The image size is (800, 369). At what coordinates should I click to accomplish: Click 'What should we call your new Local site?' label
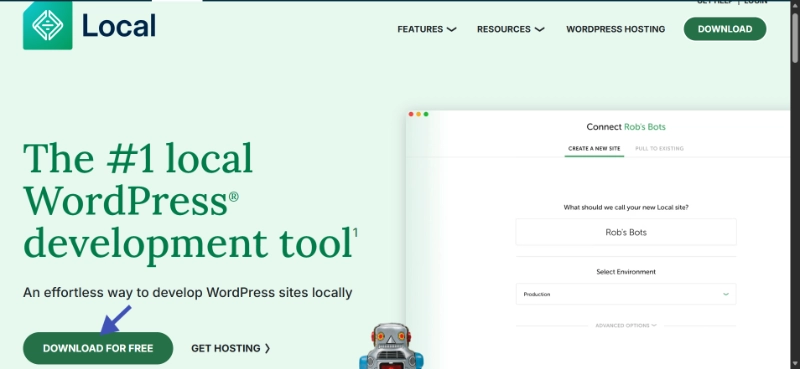click(x=626, y=207)
